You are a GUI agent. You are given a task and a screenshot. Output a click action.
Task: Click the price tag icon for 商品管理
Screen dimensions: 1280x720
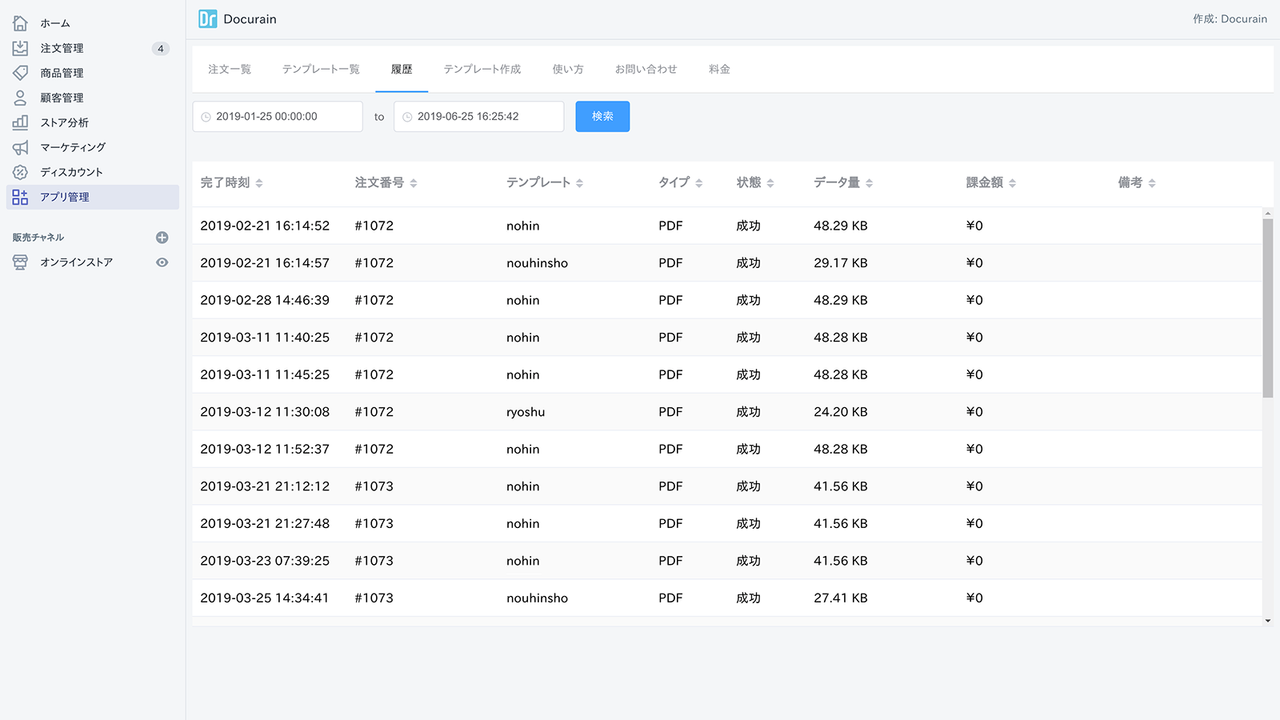20,73
